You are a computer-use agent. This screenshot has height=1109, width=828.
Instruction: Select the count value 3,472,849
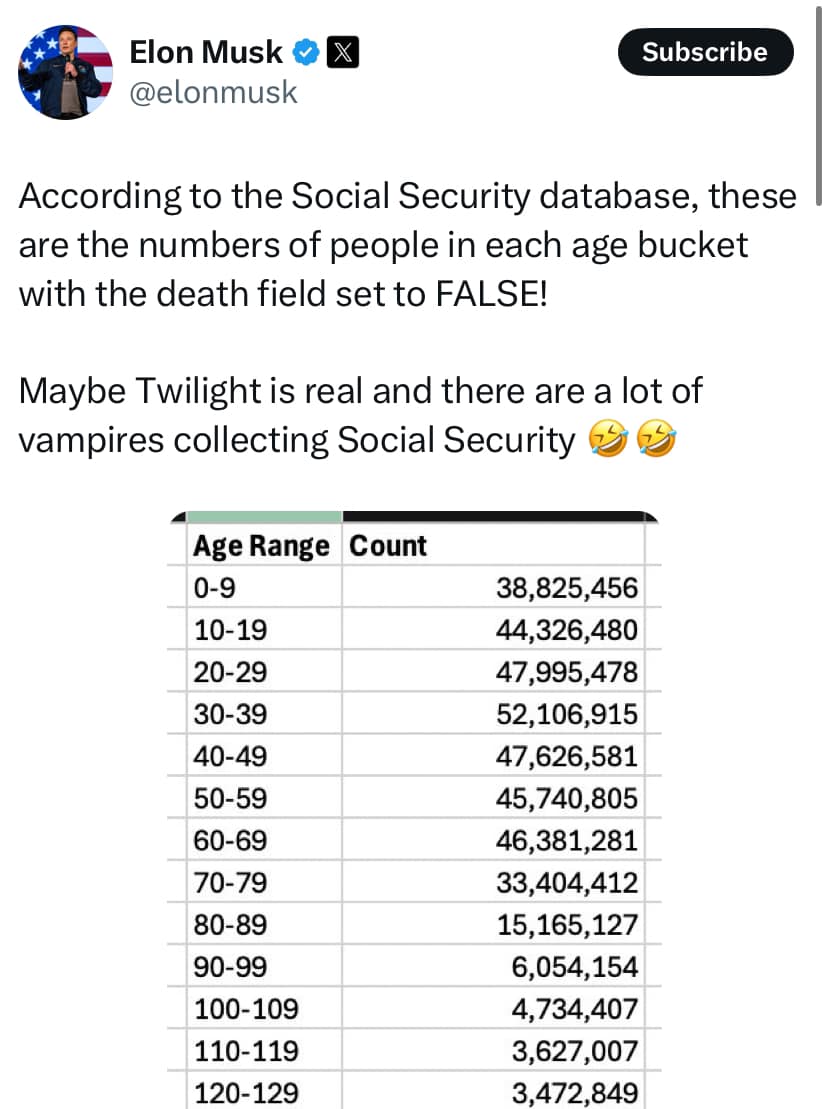coord(574,1092)
